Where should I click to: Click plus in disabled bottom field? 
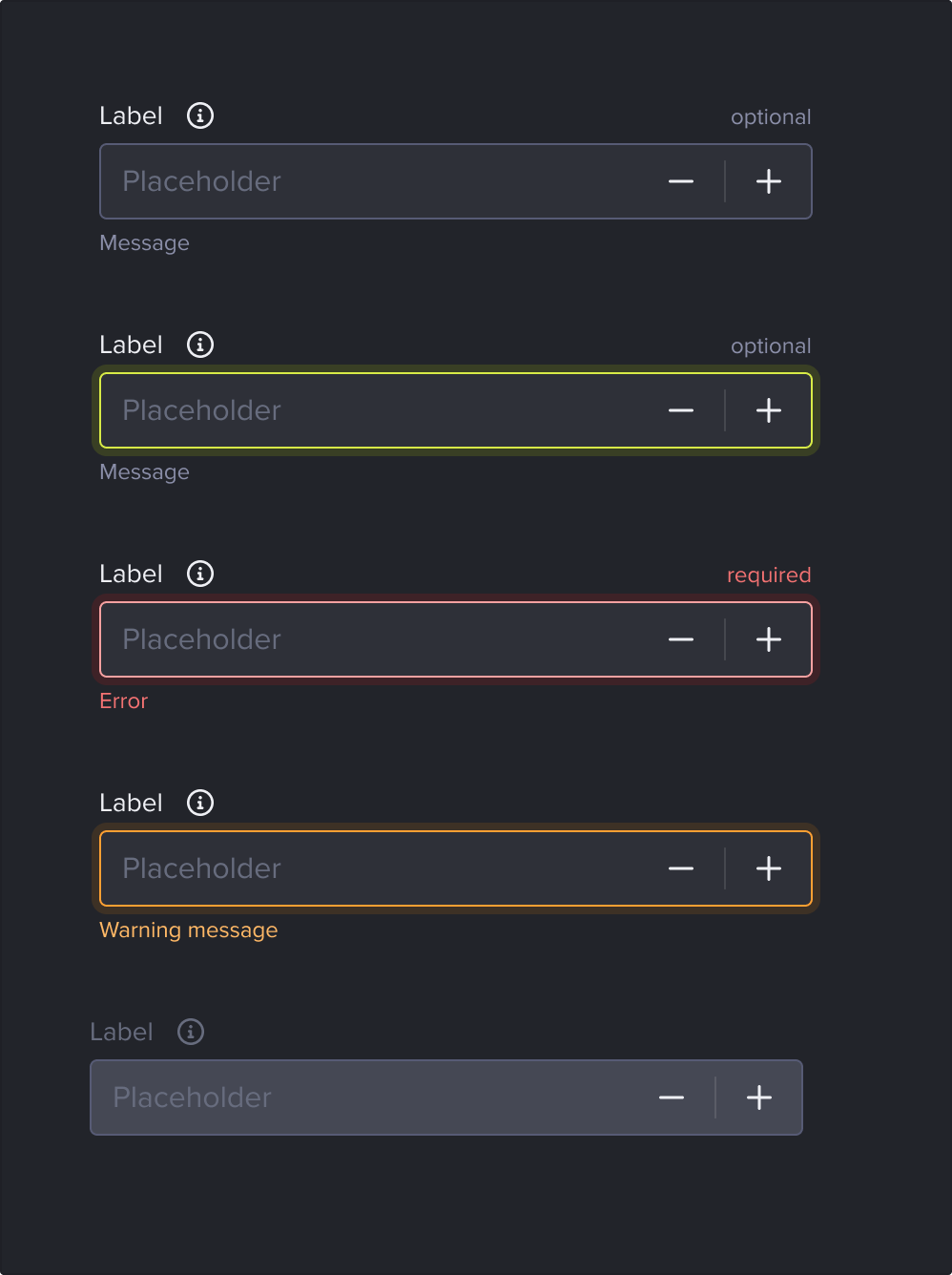tap(759, 1097)
